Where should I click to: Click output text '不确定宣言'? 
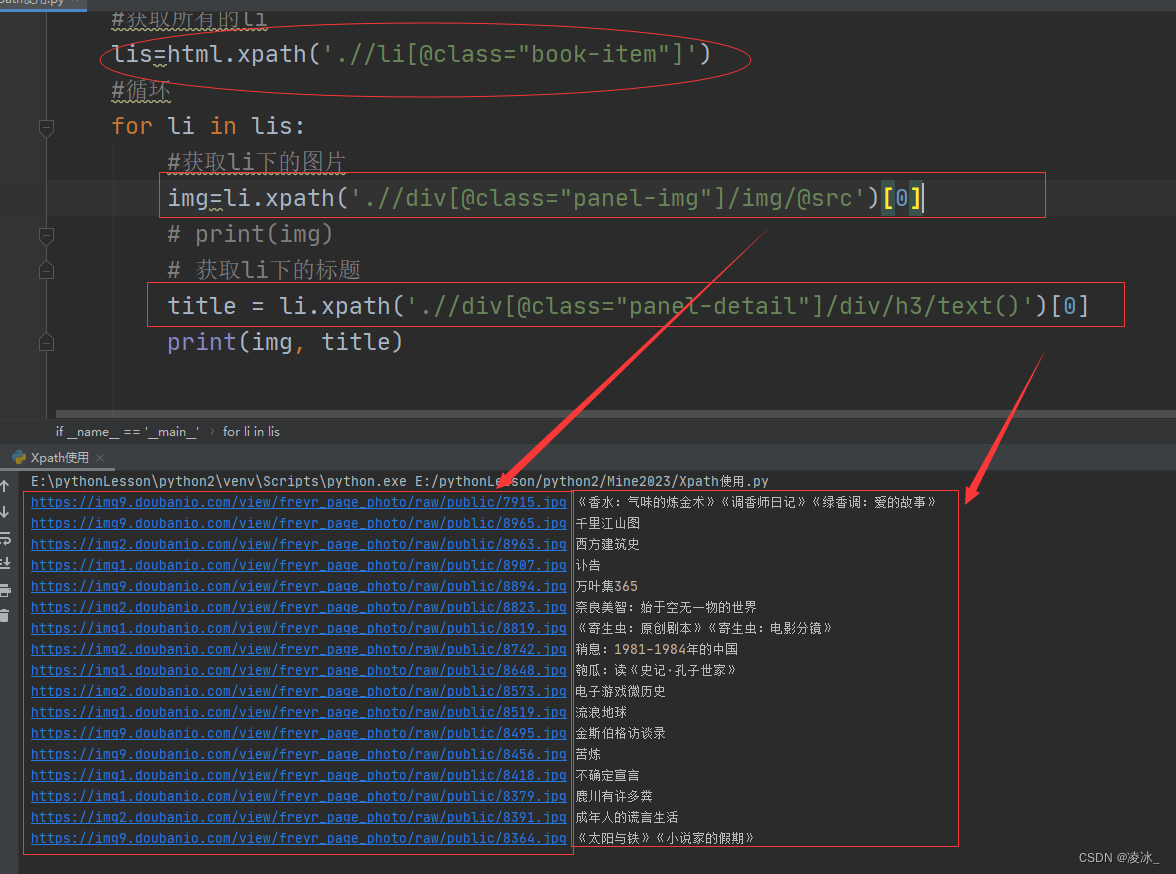608,775
